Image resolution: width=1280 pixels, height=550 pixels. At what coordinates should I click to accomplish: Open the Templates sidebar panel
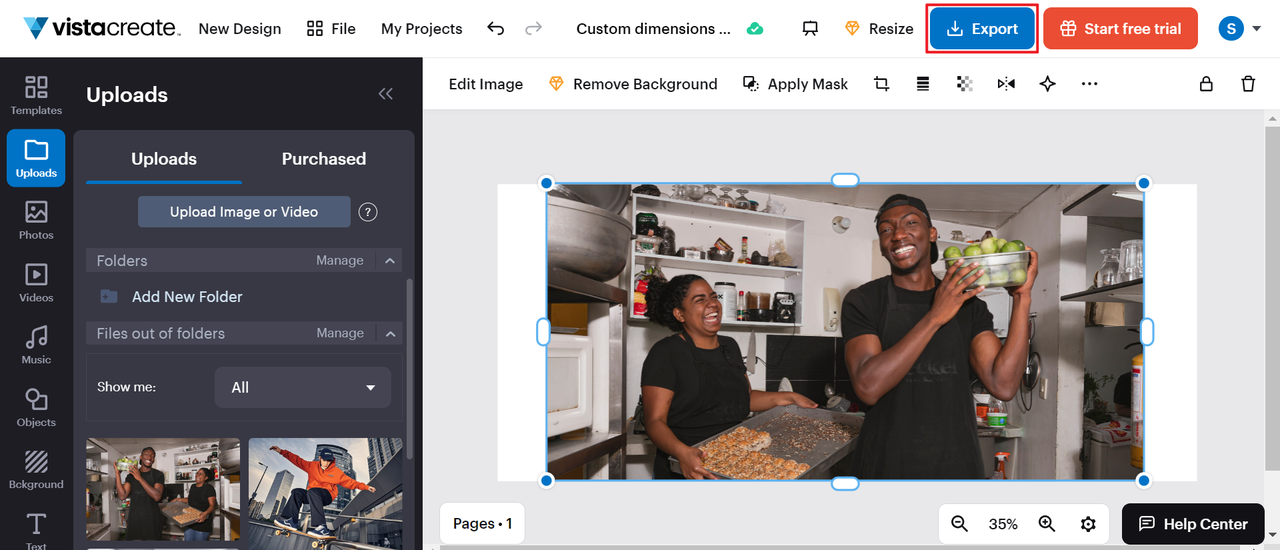pyautogui.click(x=36, y=95)
